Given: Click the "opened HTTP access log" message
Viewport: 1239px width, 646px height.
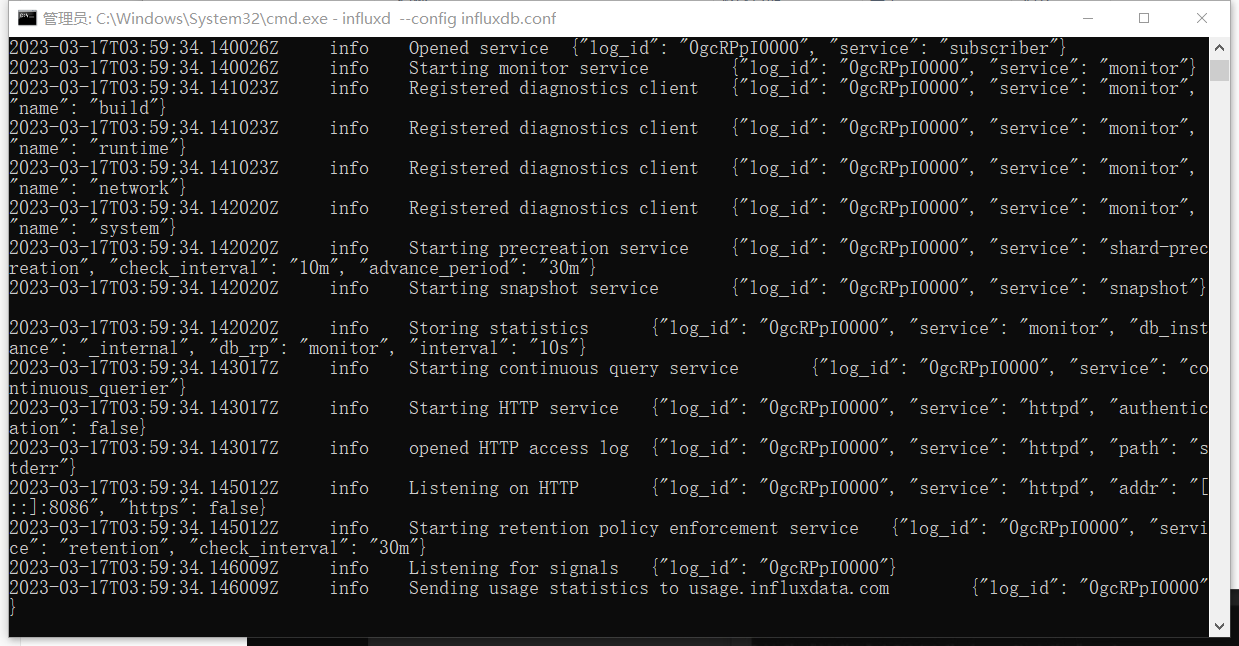Looking at the screenshot, I should [x=518, y=448].
